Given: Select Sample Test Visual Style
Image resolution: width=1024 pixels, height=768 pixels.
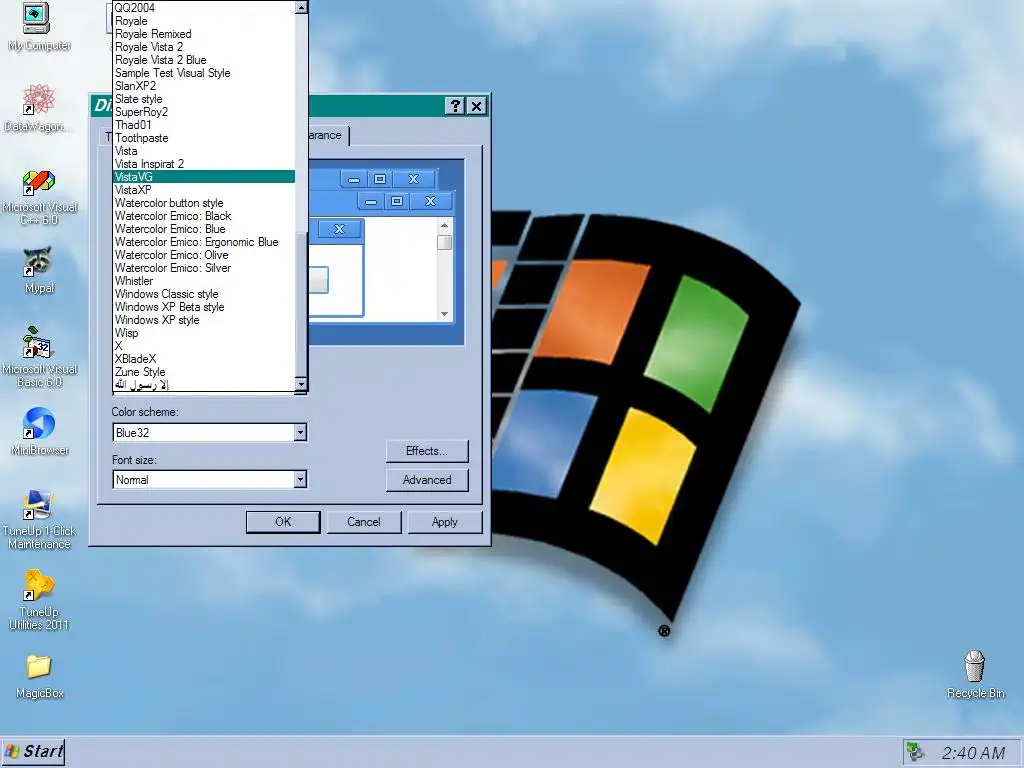Looking at the screenshot, I should coord(204,73).
